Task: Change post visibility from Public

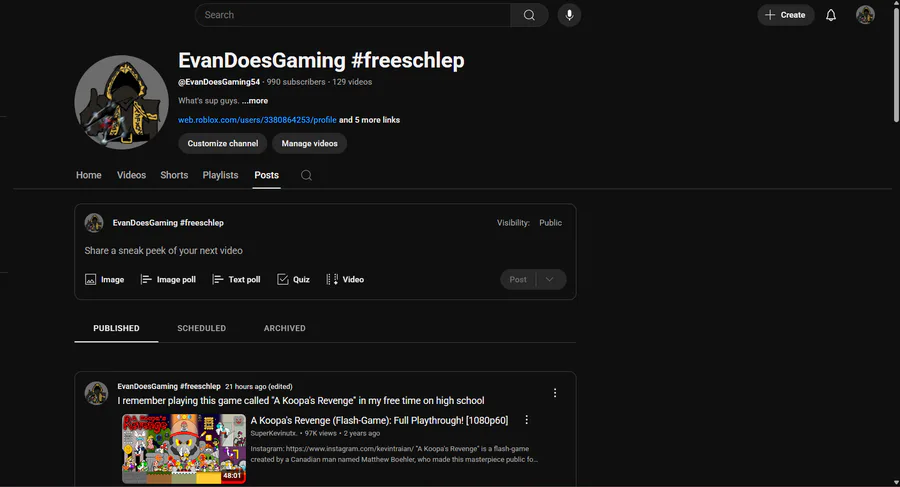Action: 550,223
